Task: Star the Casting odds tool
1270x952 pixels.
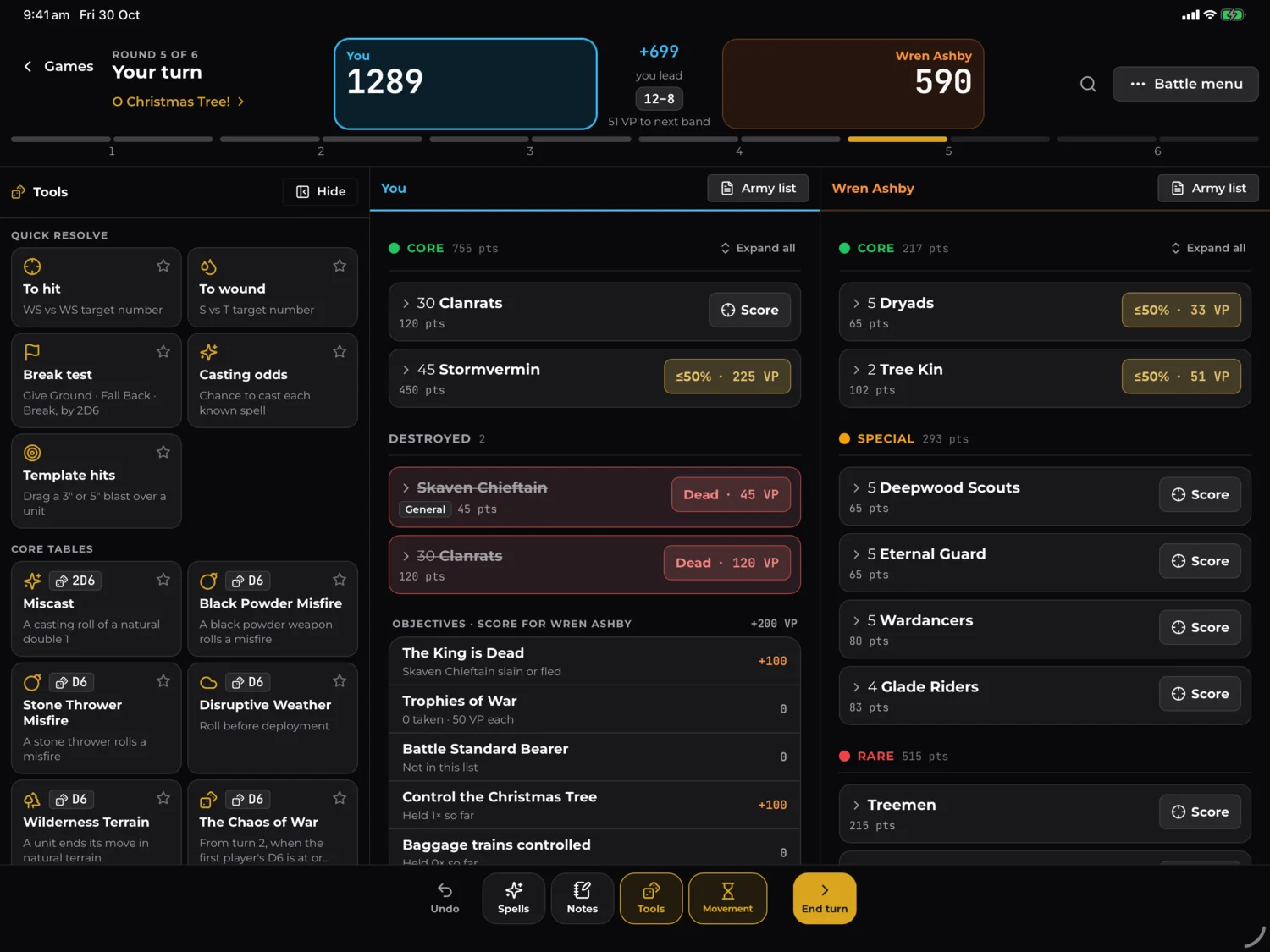Action: coord(340,351)
